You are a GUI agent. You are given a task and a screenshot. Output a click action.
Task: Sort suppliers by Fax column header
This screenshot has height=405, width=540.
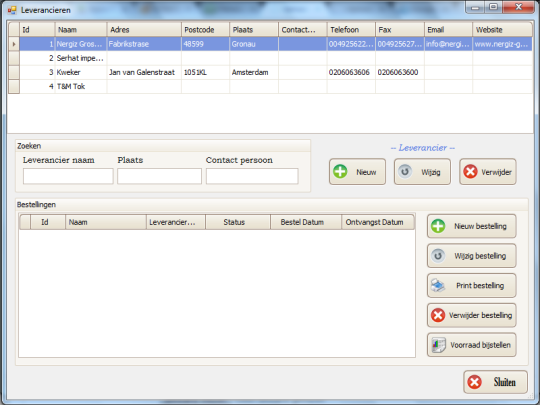pos(400,30)
